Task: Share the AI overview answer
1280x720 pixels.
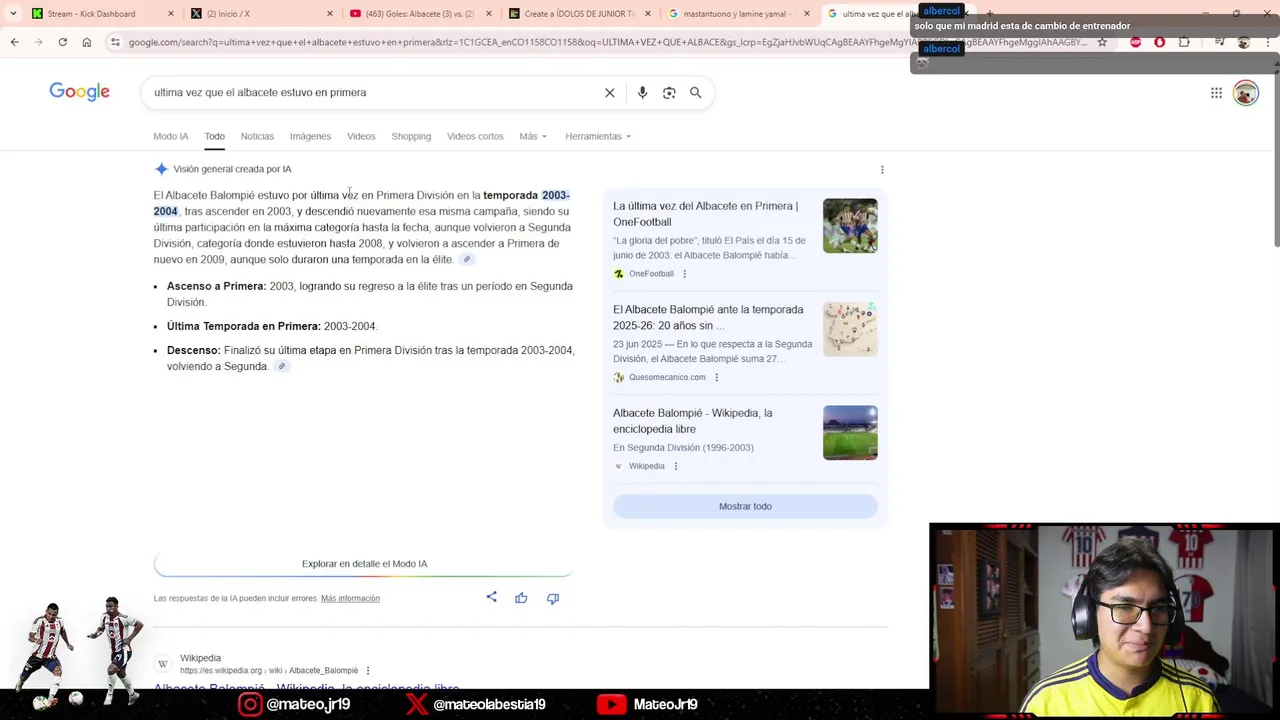Action: (491, 597)
